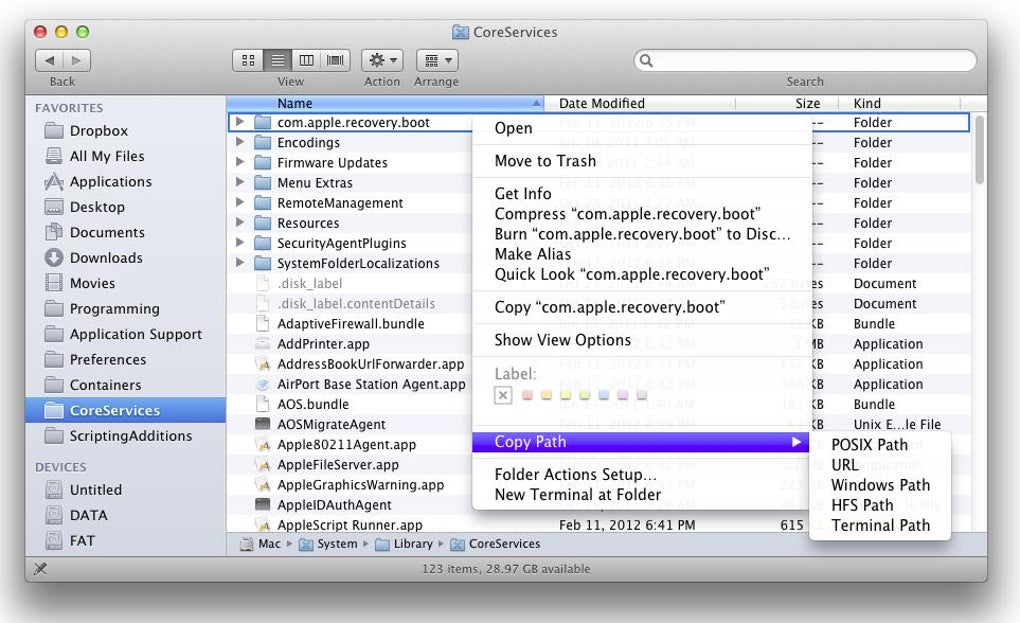
Task: Remove label with the X swatch
Action: (x=503, y=395)
